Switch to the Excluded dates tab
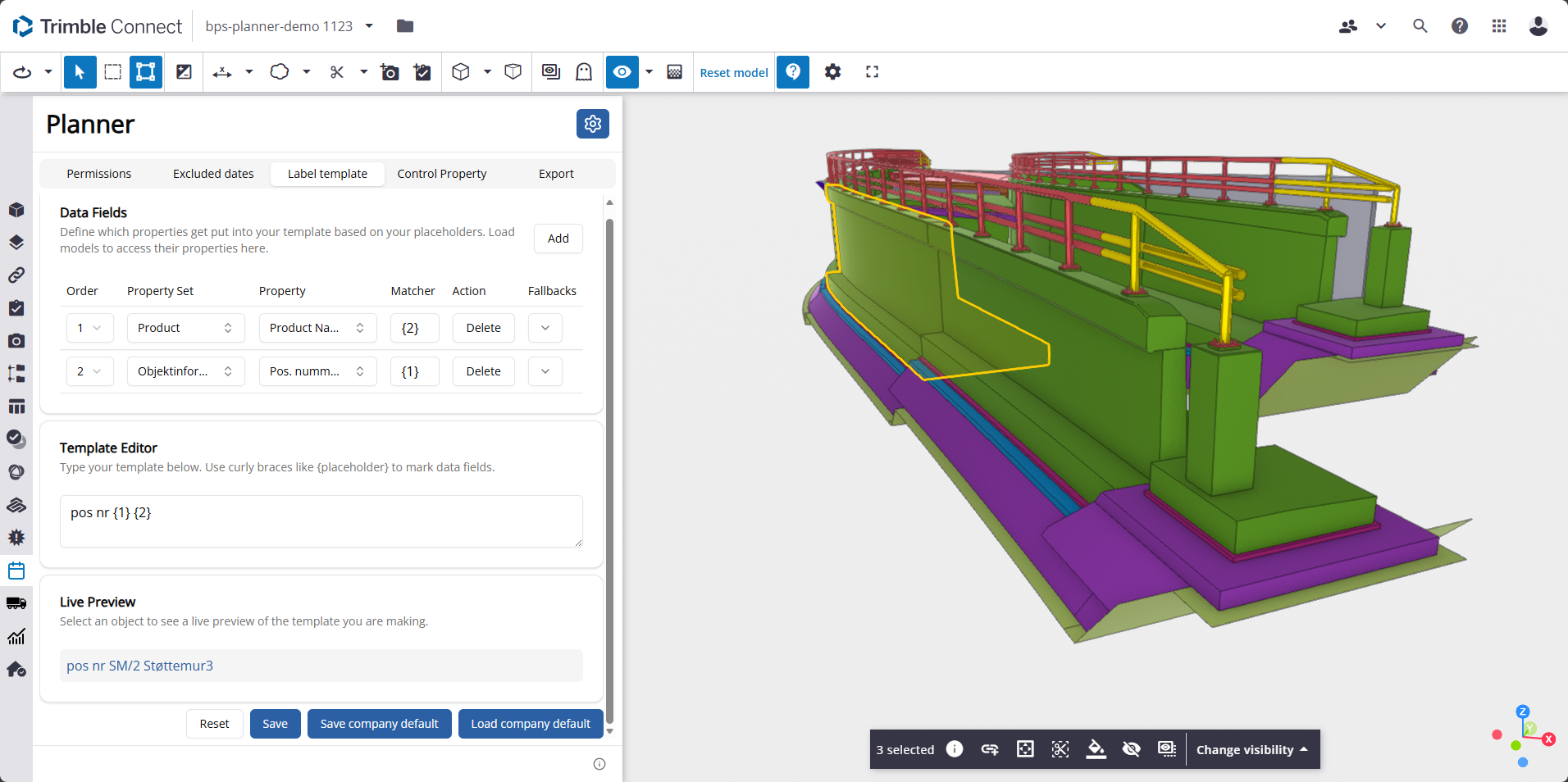1568x782 pixels. tap(213, 174)
